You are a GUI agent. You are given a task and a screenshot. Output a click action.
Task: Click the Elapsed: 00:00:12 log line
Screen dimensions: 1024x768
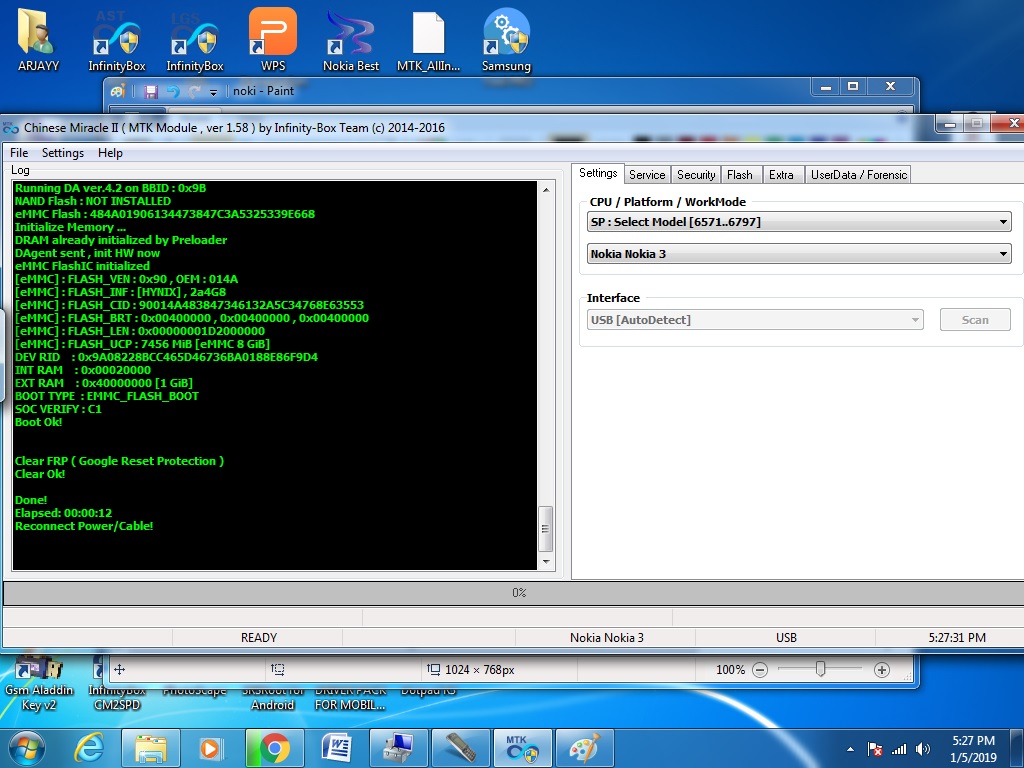(63, 513)
